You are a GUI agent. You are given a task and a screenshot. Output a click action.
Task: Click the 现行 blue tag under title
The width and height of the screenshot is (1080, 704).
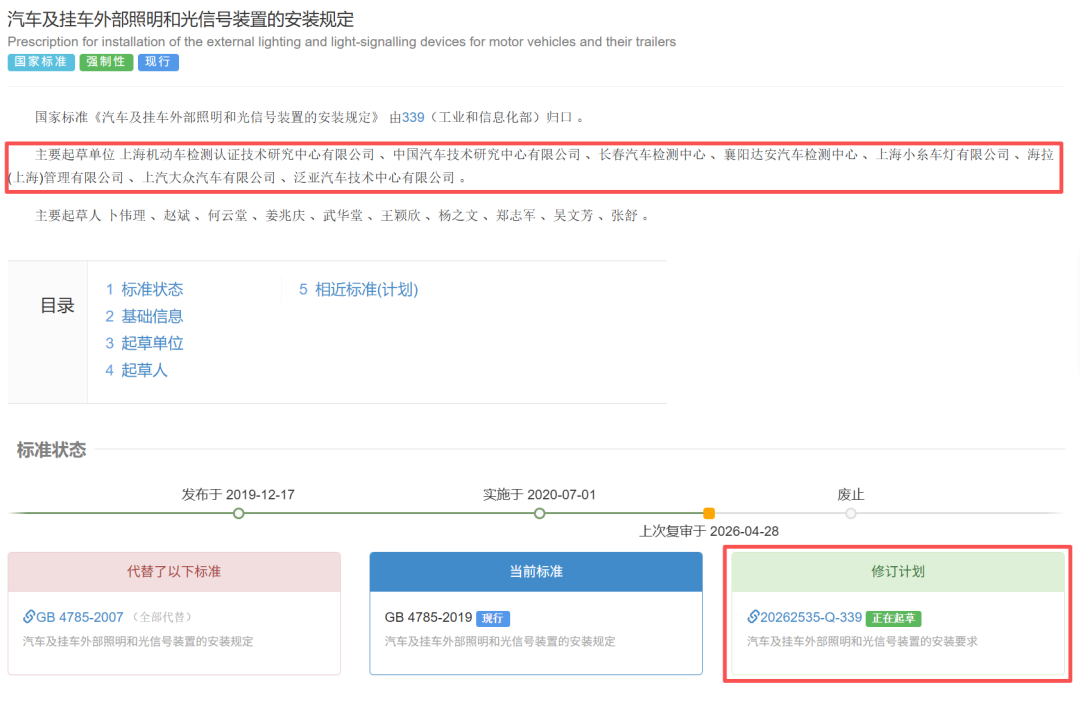pyautogui.click(x=158, y=62)
